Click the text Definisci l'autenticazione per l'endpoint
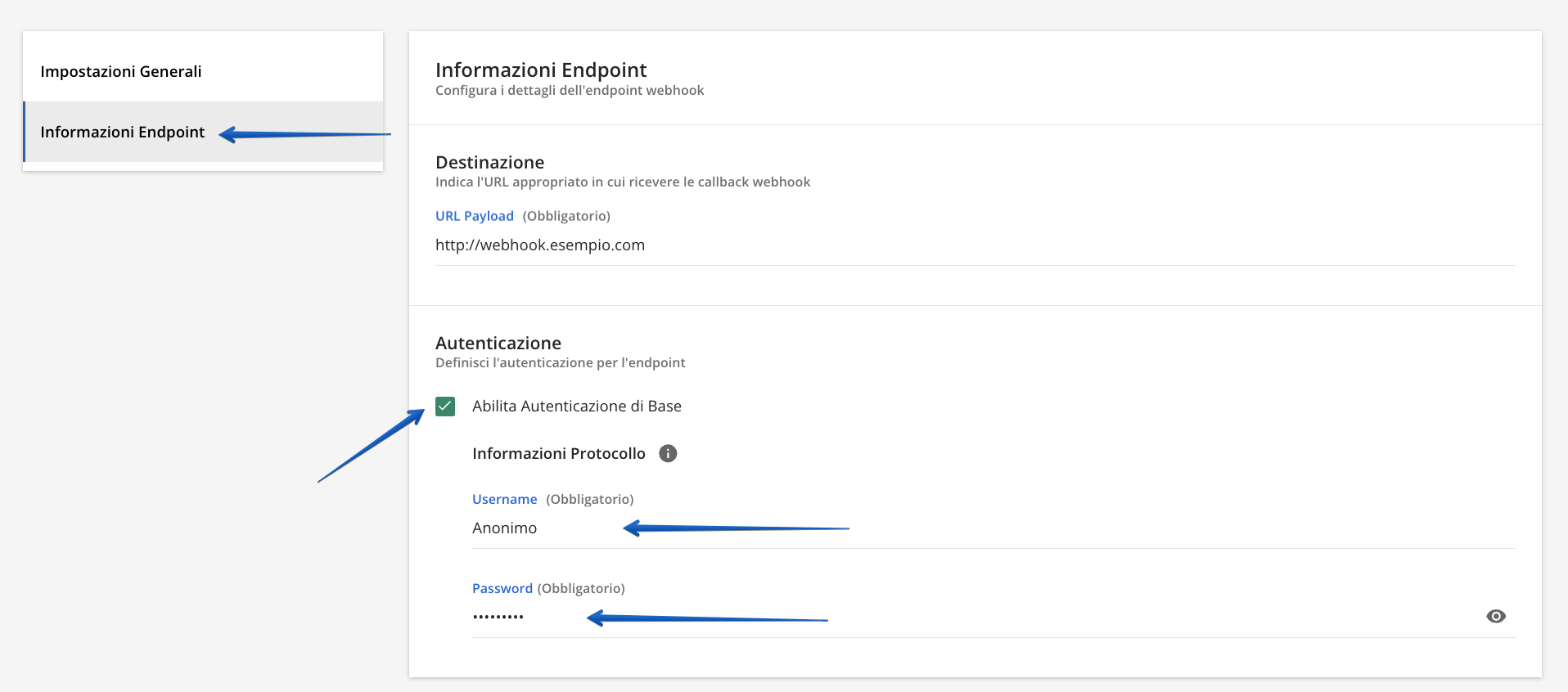The image size is (1568, 692). tap(561, 362)
